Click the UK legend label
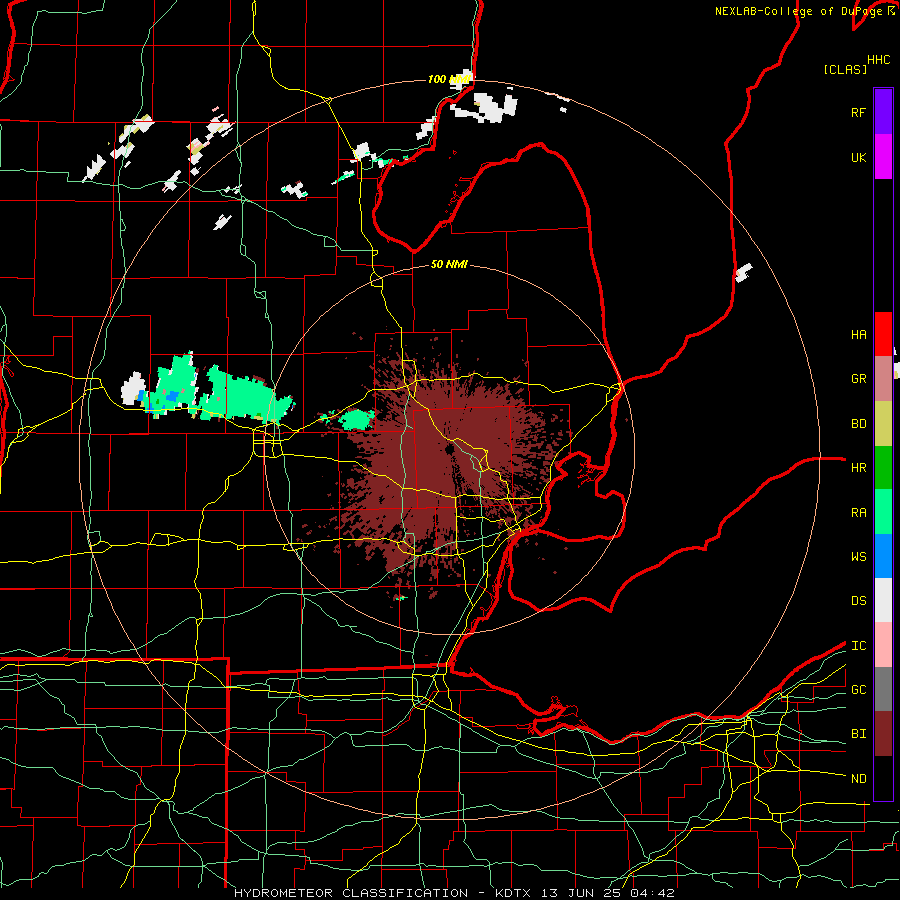 858,157
